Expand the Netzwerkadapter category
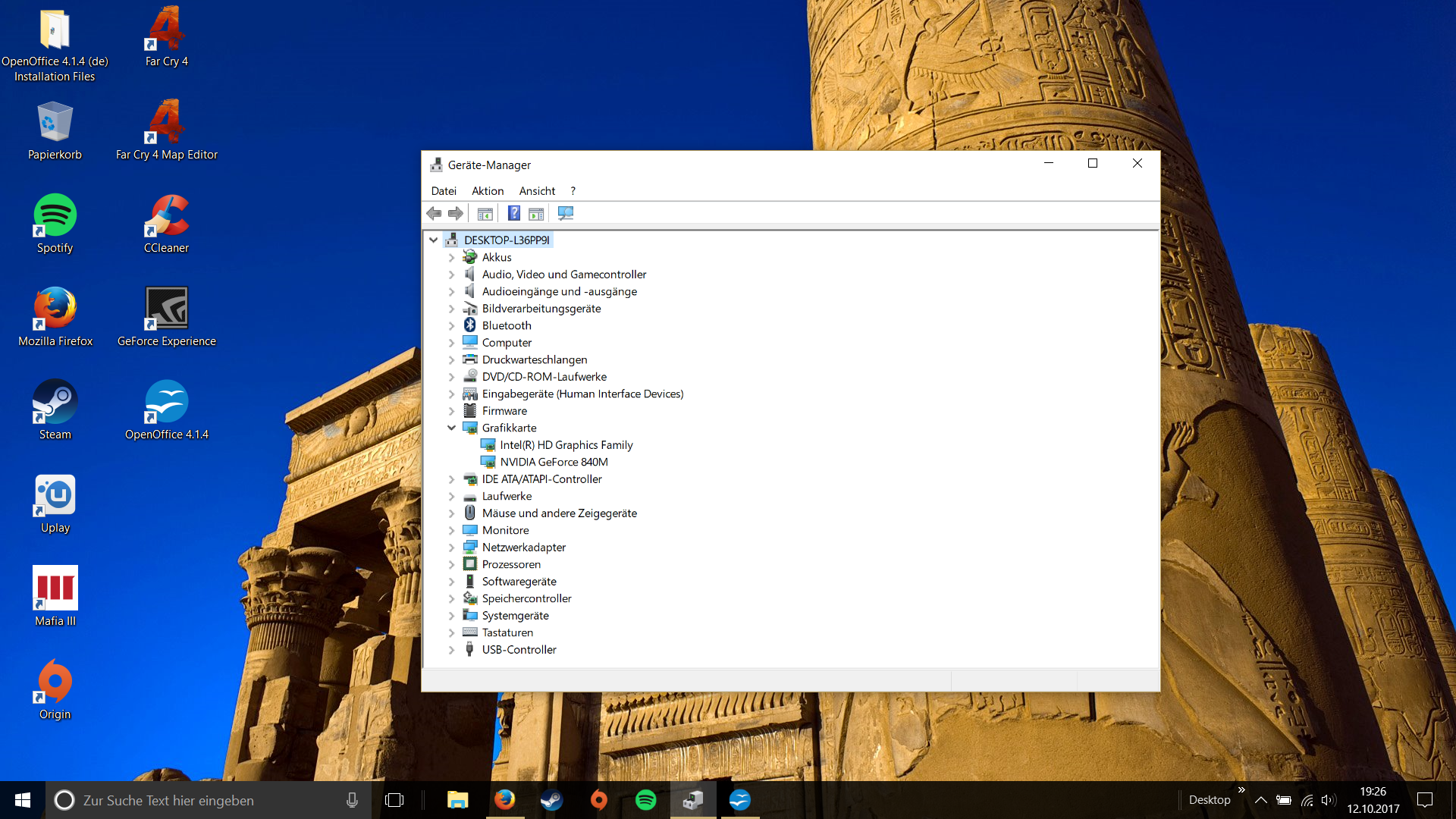The width and height of the screenshot is (1456, 819). (x=452, y=548)
